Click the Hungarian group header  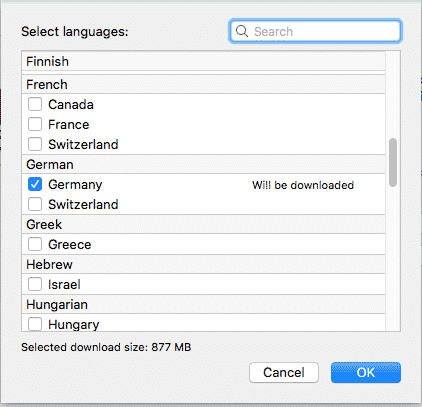click(203, 304)
